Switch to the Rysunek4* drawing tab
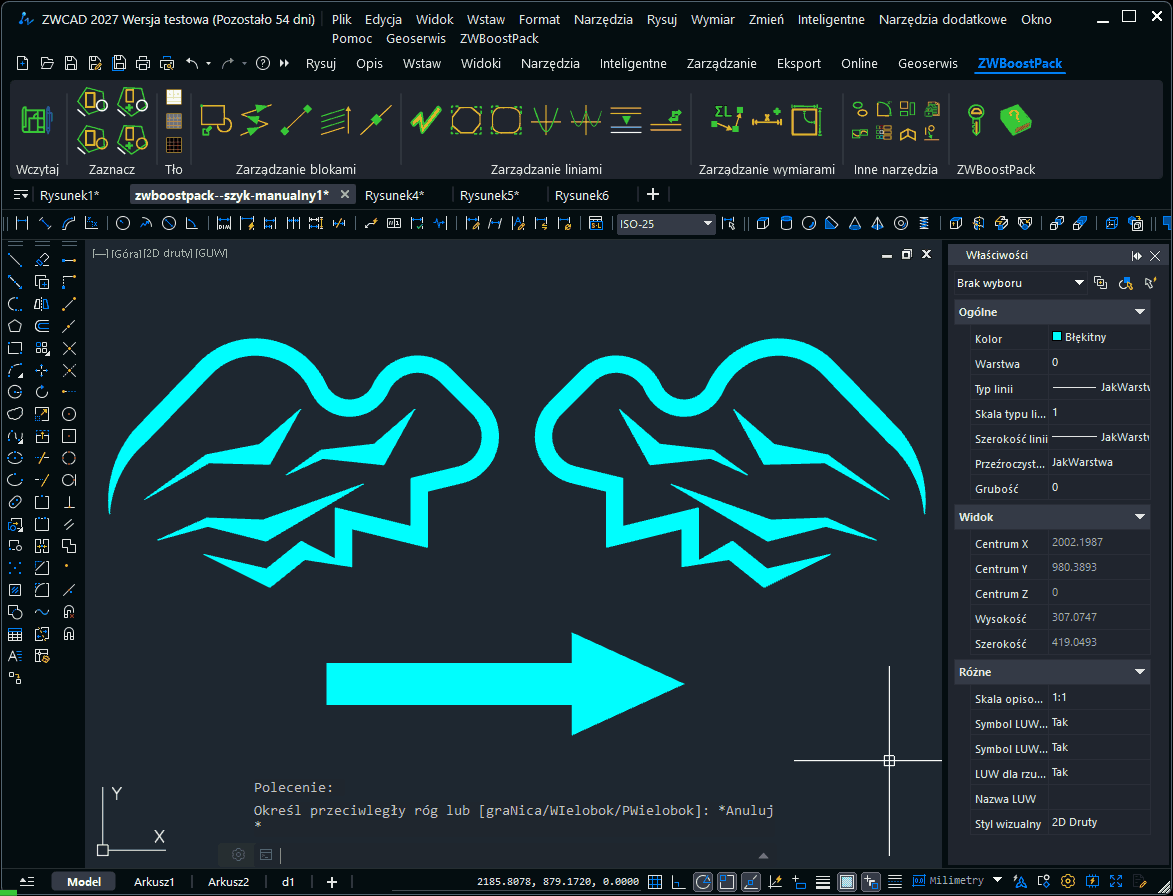This screenshot has height=896, width=1173. pyautogui.click(x=394, y=195)
